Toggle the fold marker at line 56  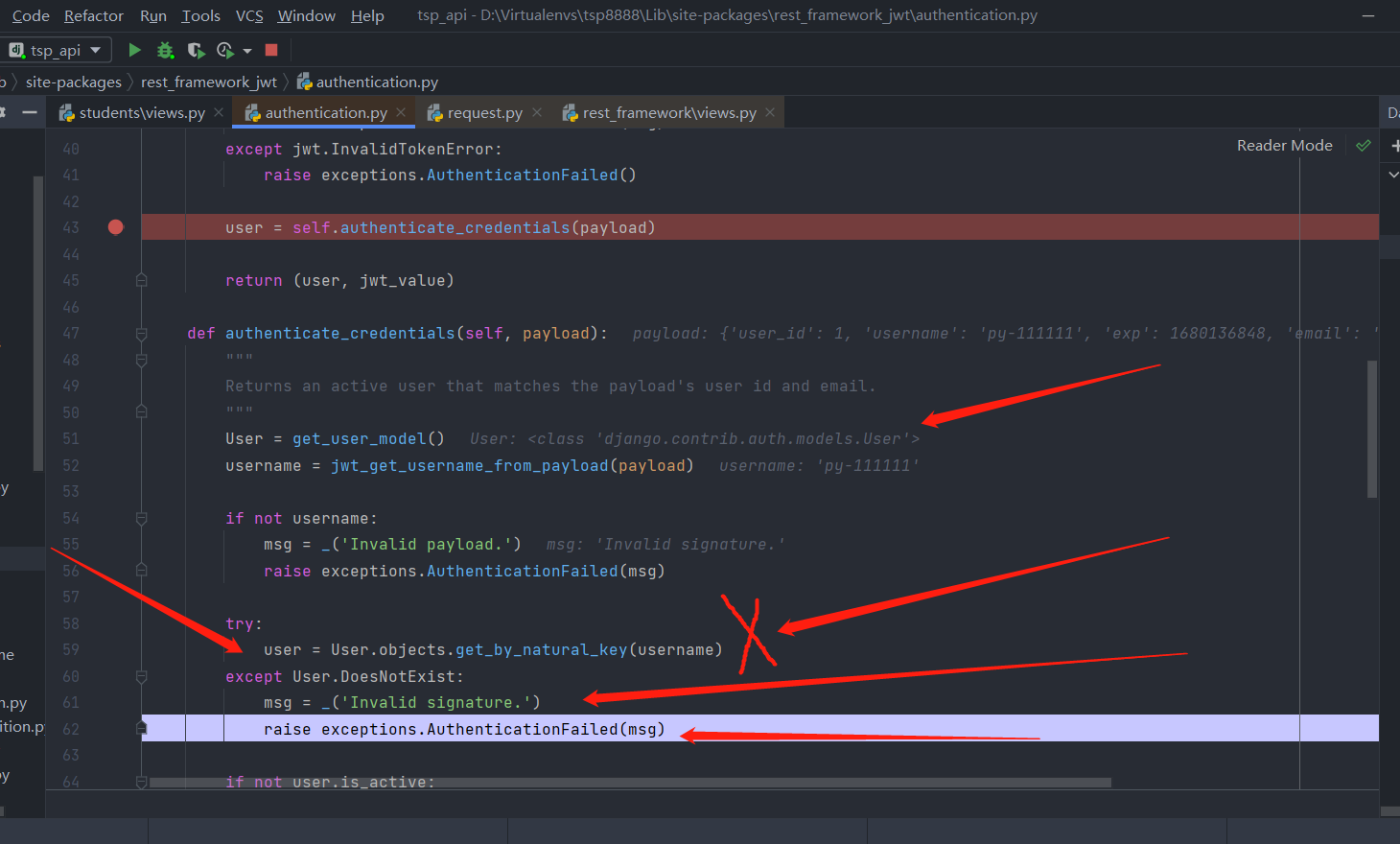(142, 571)
